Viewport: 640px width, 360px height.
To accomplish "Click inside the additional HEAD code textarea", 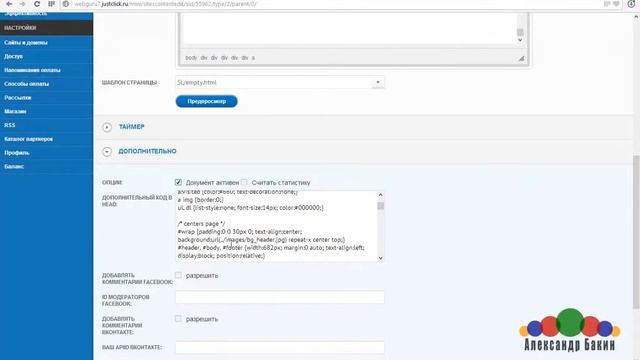I will (x=276, y=226).
